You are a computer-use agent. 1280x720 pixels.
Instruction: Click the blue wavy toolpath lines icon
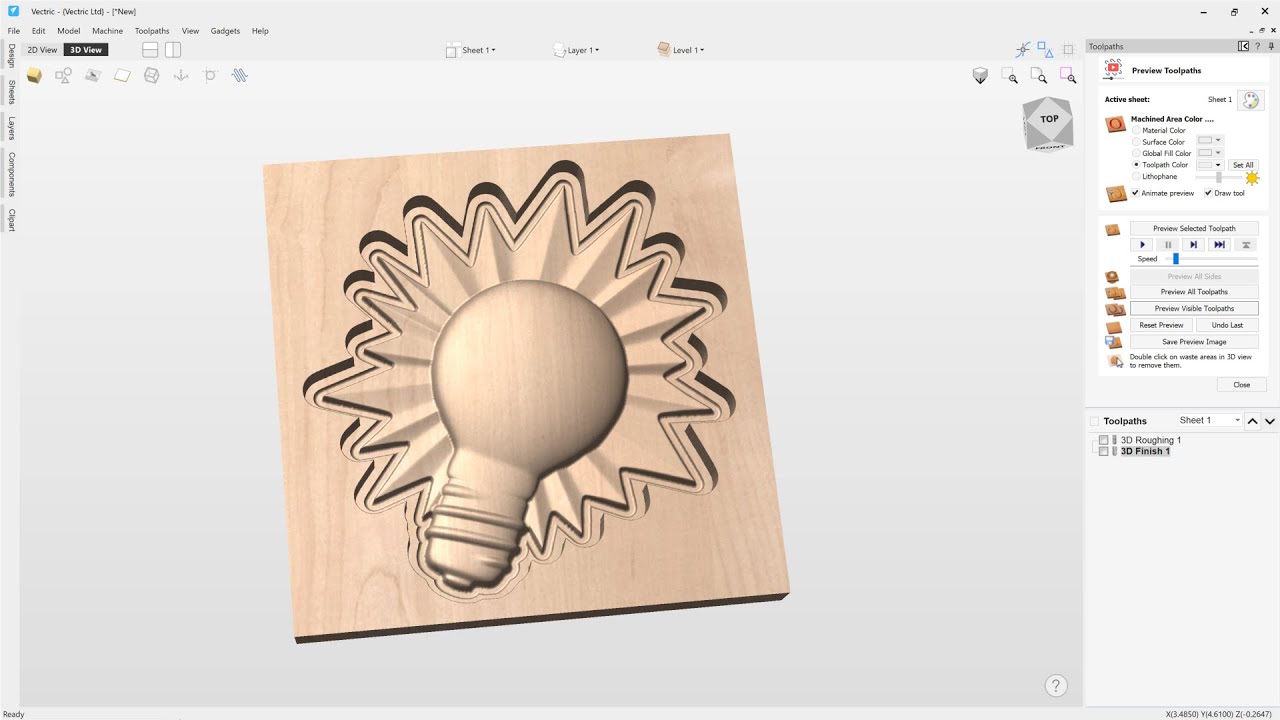240,75
